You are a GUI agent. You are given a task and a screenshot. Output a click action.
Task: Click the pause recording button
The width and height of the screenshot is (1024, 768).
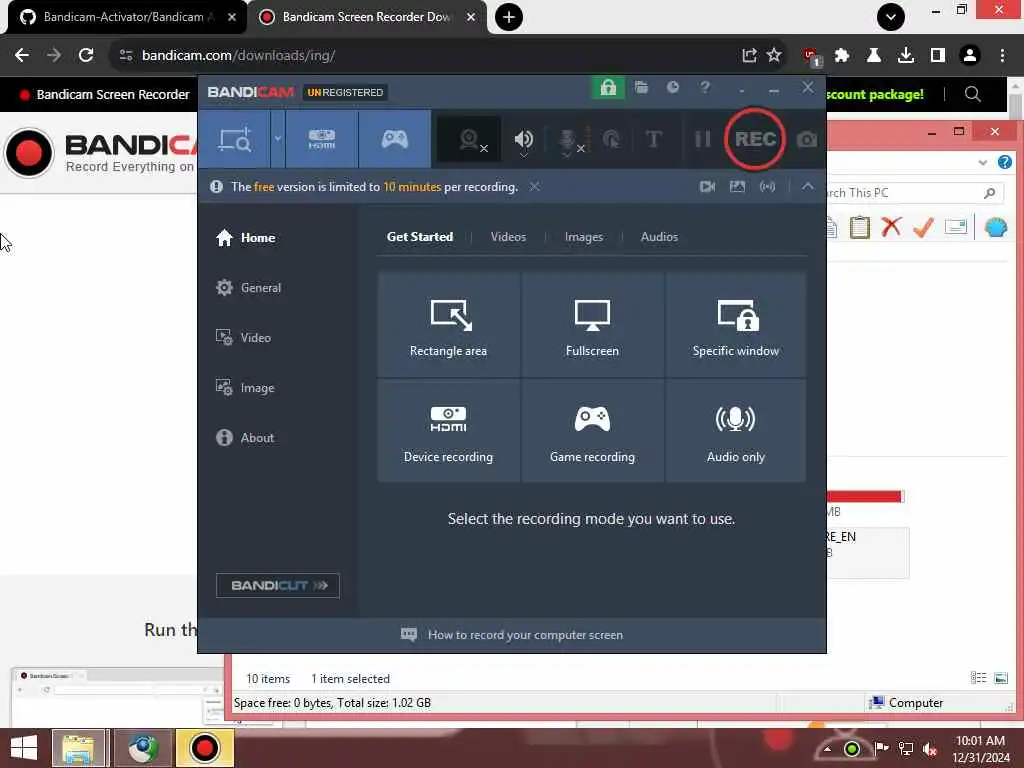(x=703, y=139)
